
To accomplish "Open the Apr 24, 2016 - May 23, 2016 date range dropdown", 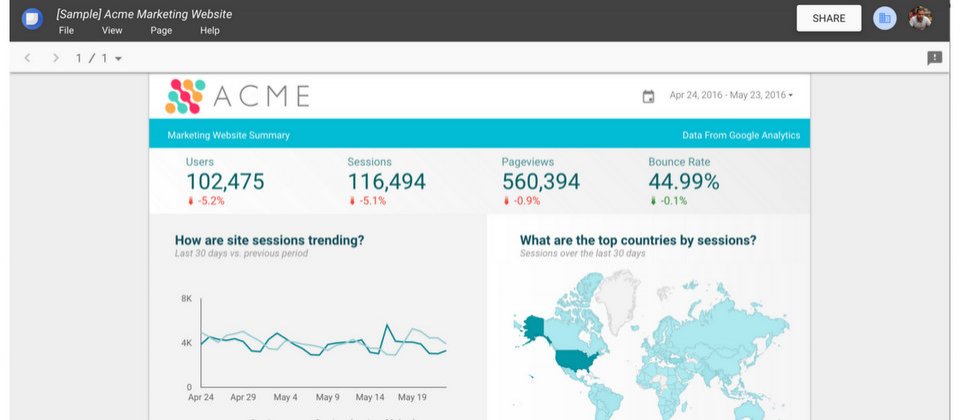I will pyautogui.click(x=731, y=95).
